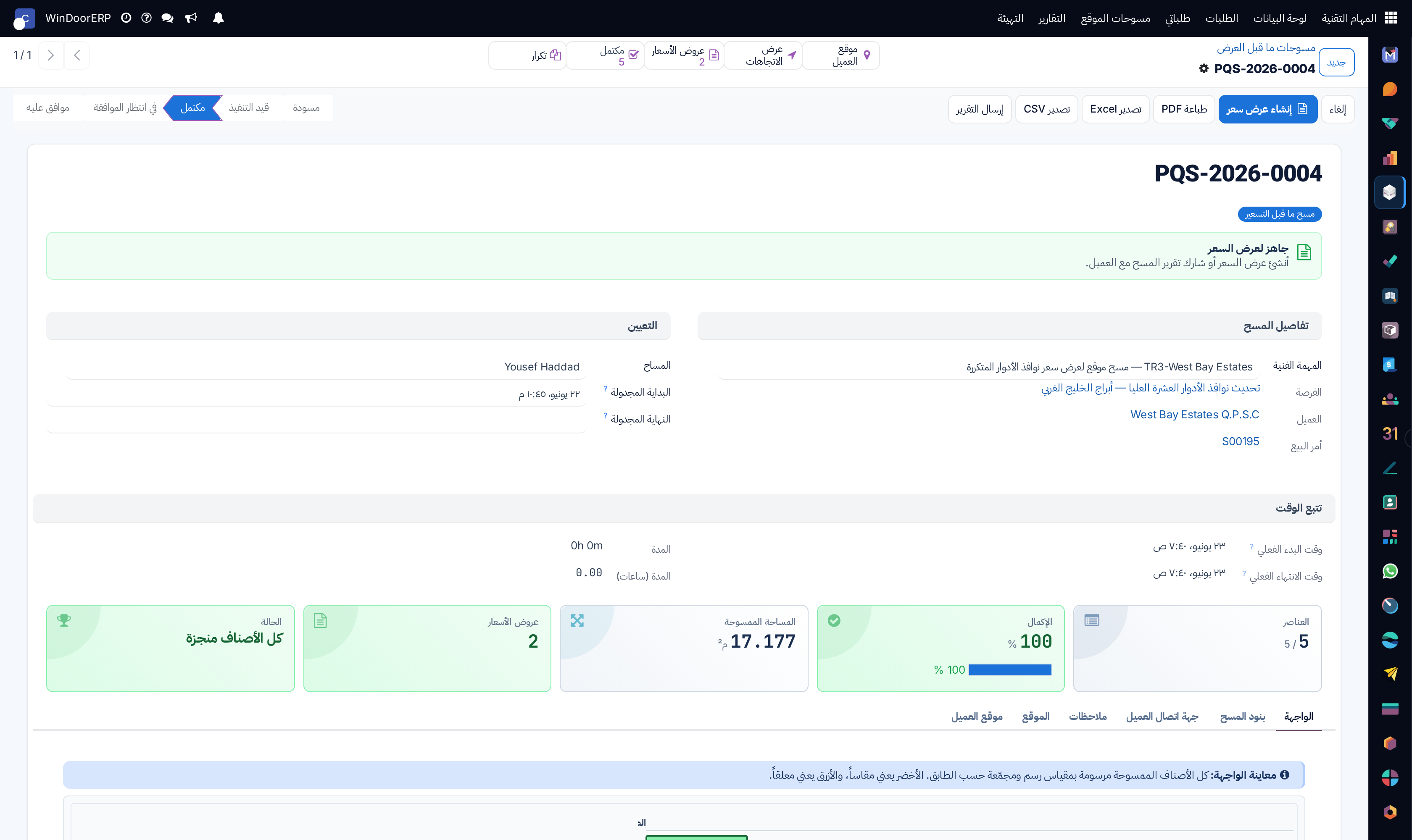Open the handshake CRM app
The image size is (1412, 840).
point(1389,123)
